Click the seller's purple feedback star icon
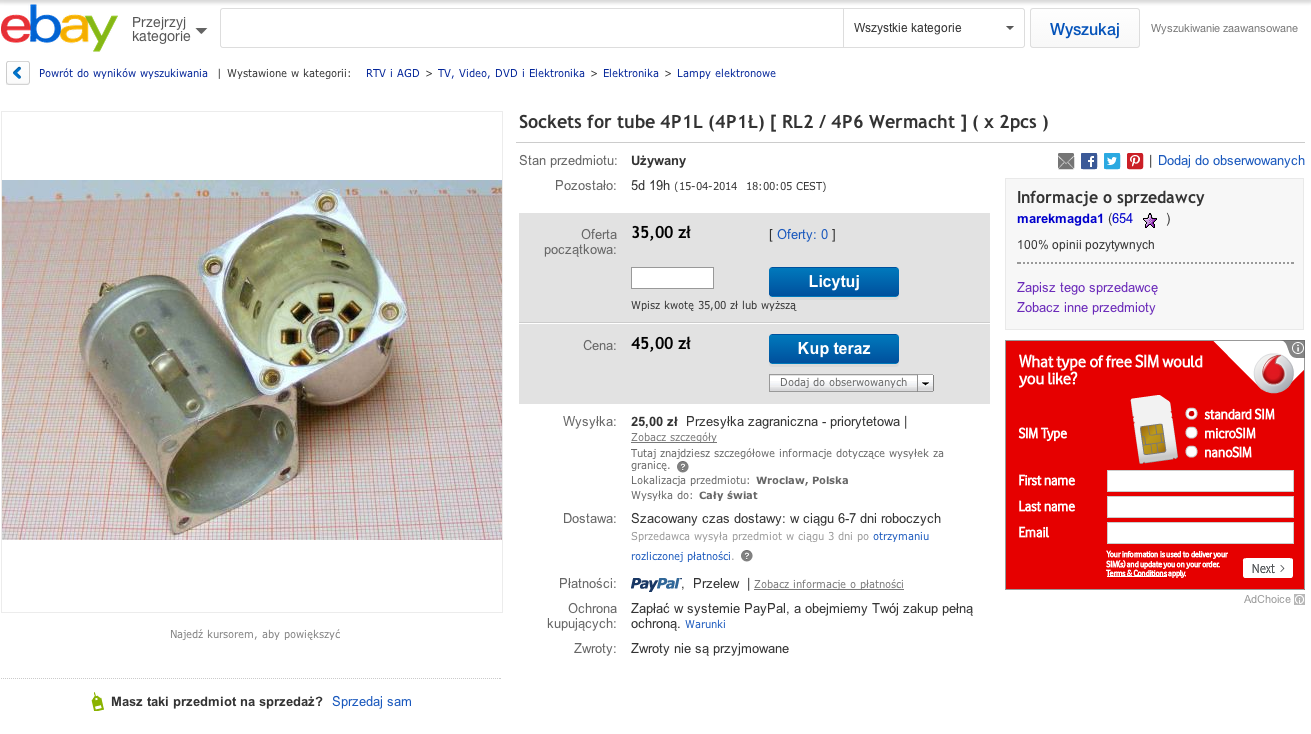This screenshot has height=734, width=1311. tap(1150, 220)
